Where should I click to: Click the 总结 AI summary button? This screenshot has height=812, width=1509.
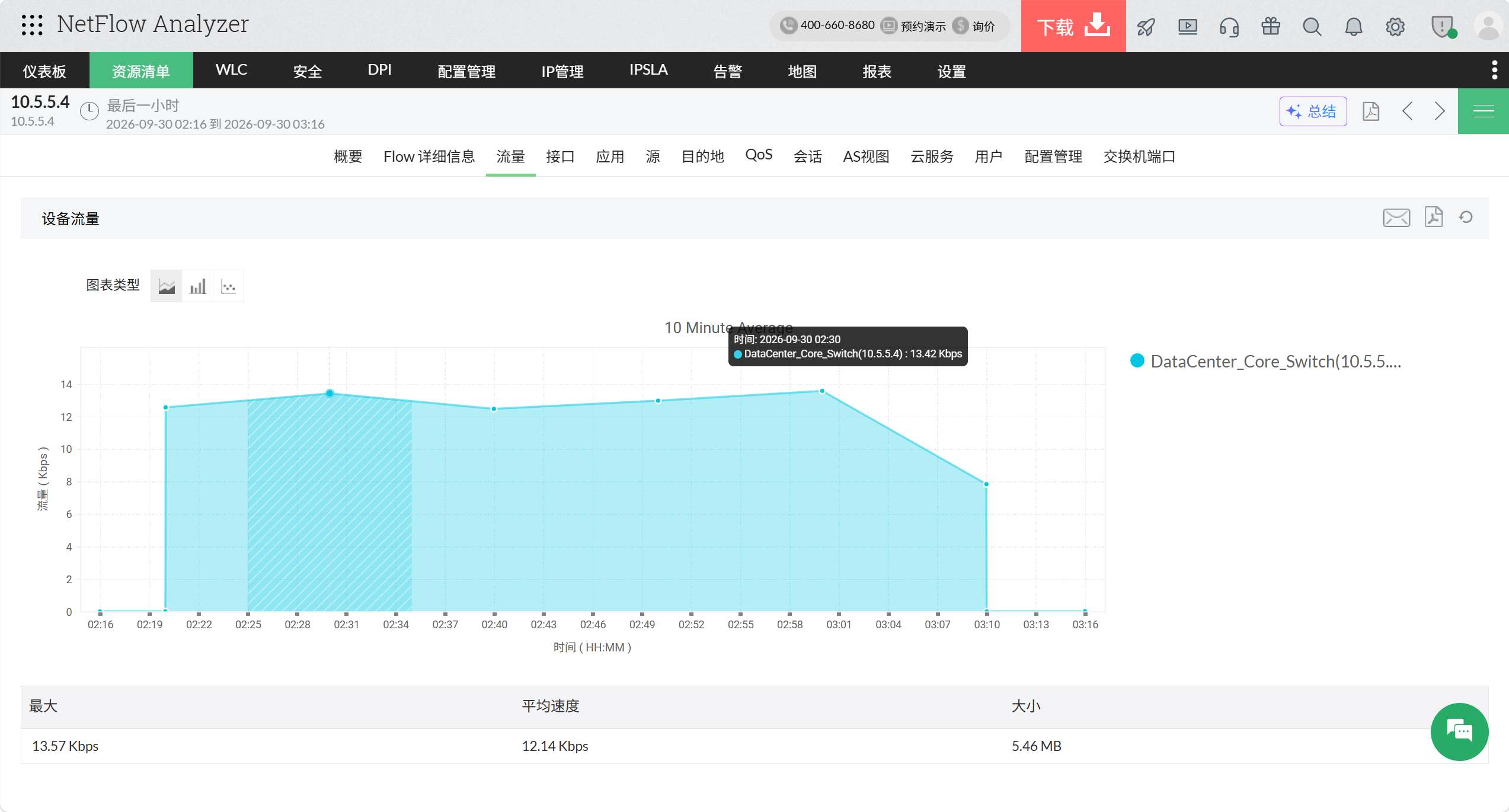(x=1313, y=111)
